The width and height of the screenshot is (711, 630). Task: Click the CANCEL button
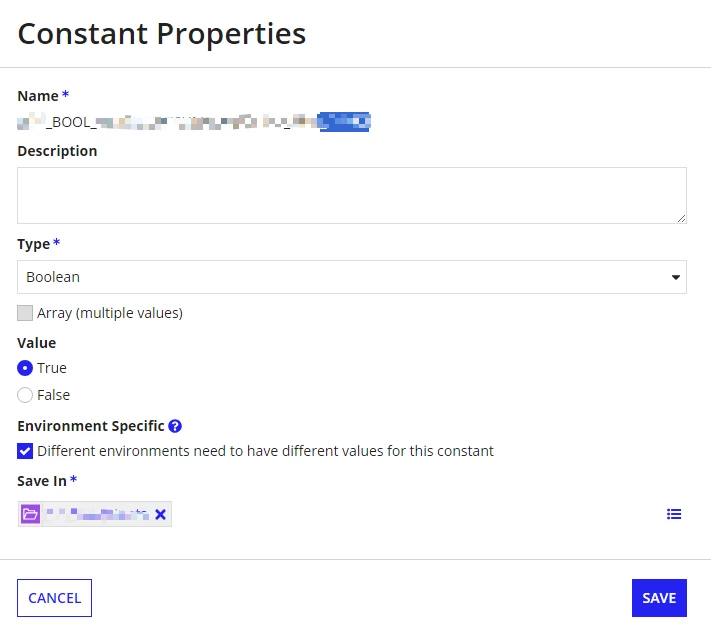[x=54, y=598]
